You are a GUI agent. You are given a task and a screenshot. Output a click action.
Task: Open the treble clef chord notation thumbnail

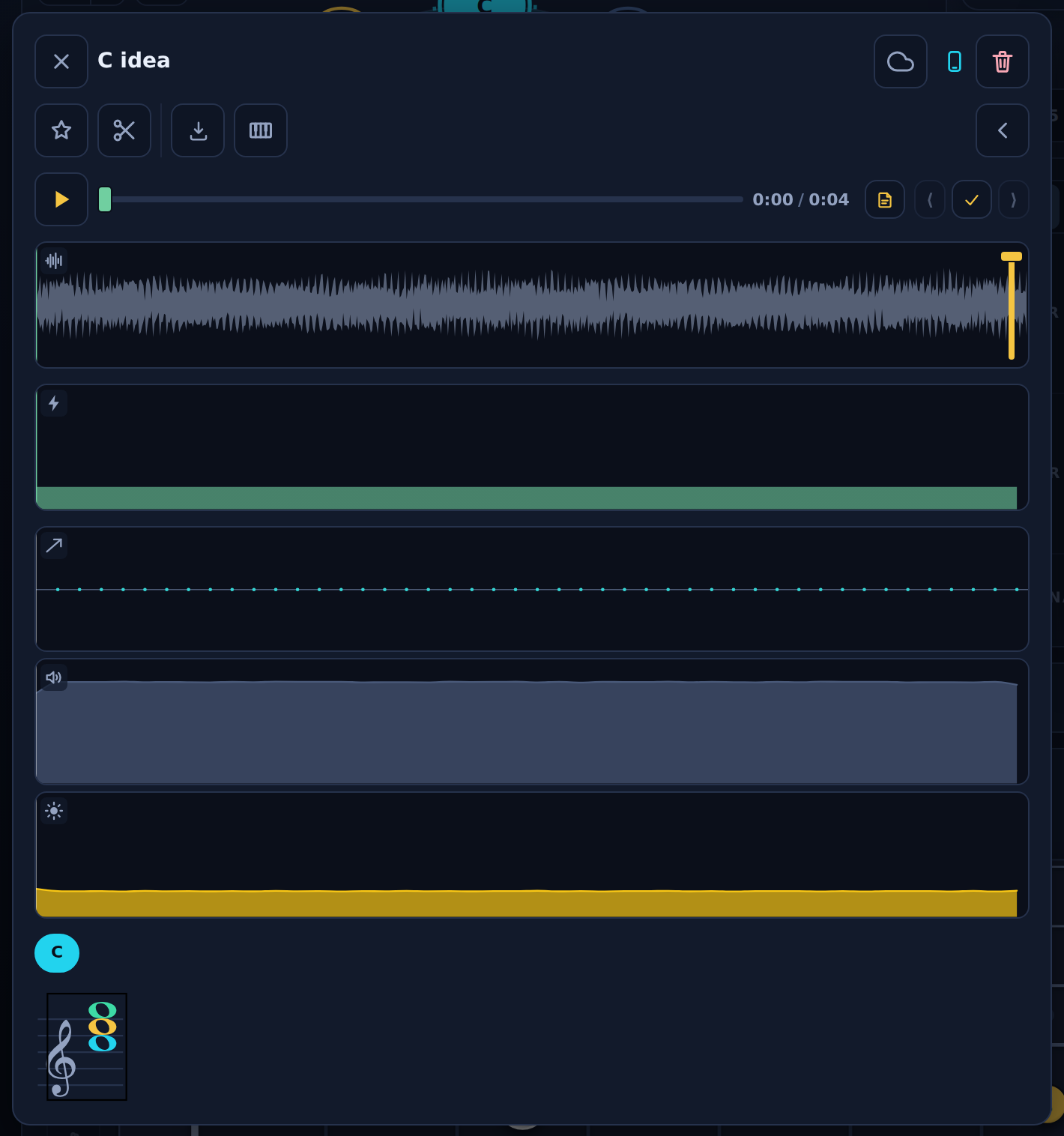[x=87, y=1047]
